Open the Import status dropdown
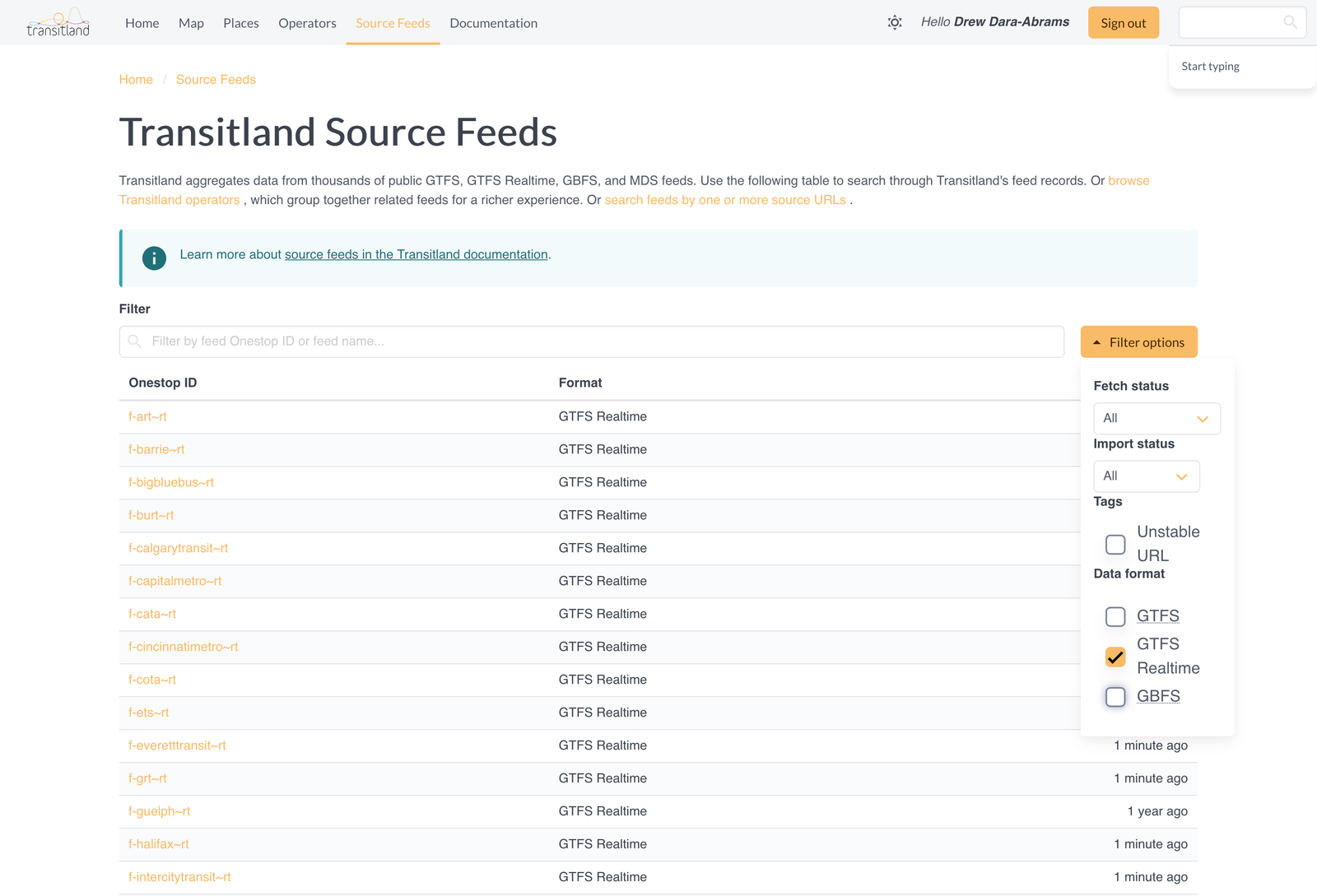This screenshot has height=896, width=1317. 1146,476
